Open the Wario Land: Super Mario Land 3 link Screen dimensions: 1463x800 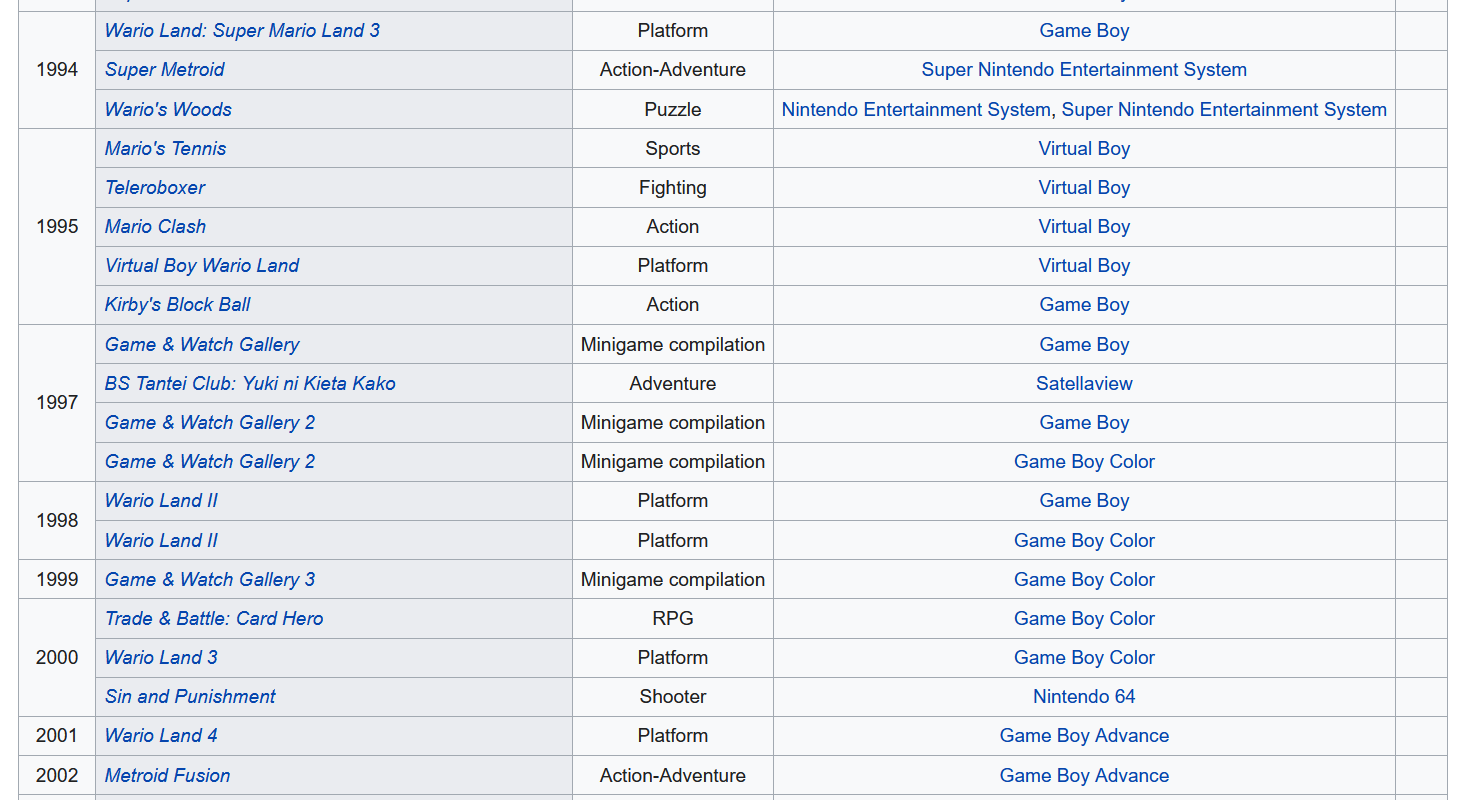click(x=242, y=31)
